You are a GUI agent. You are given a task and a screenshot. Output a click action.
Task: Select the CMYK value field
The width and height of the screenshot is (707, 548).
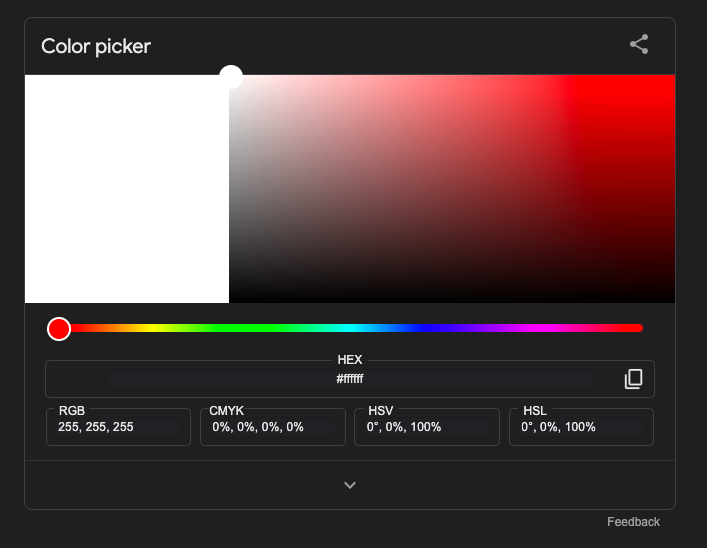coord(273,427)
